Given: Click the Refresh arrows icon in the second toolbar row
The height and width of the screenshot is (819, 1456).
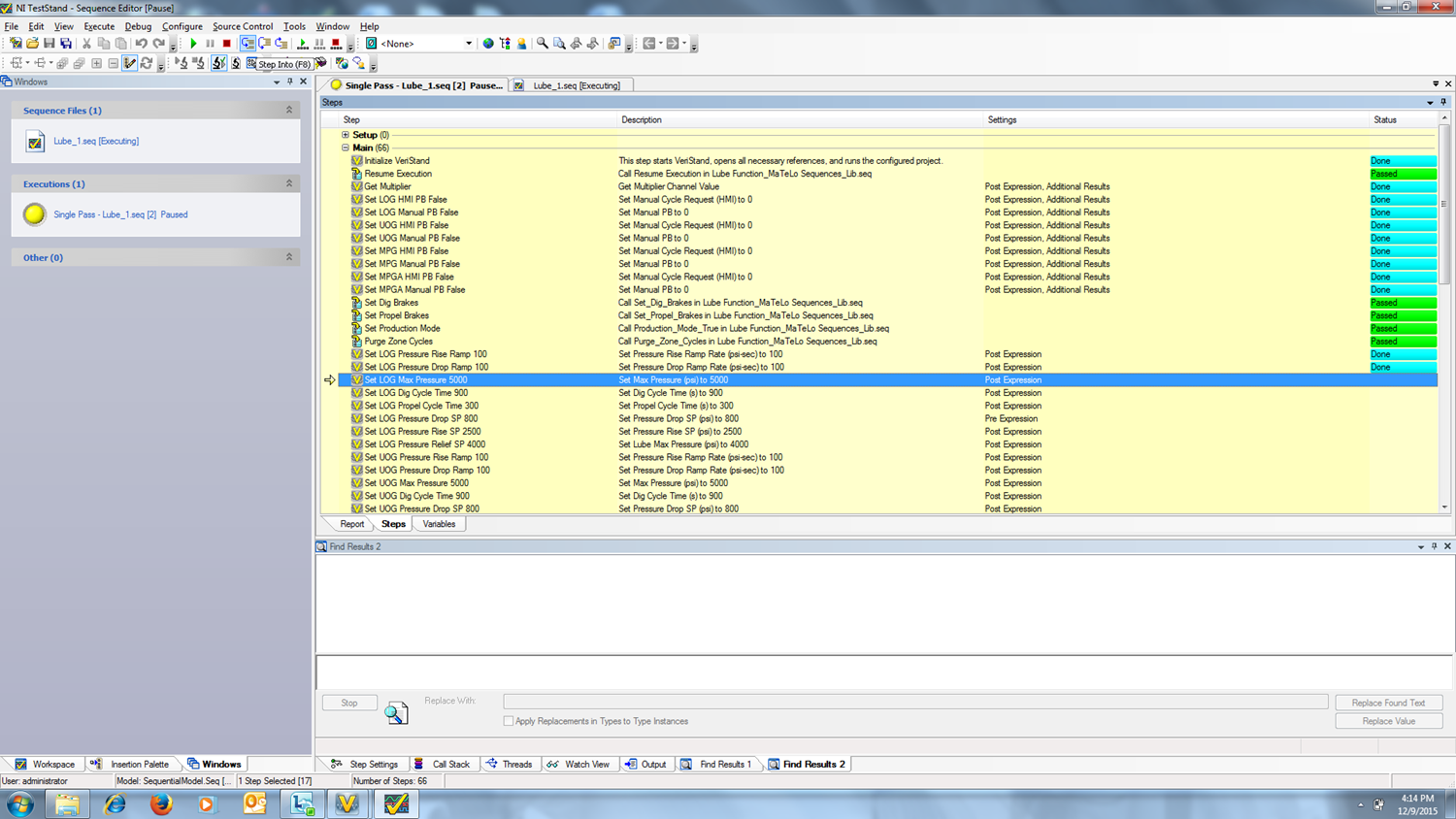Looking at the screenshot, I should coord(147,63).
